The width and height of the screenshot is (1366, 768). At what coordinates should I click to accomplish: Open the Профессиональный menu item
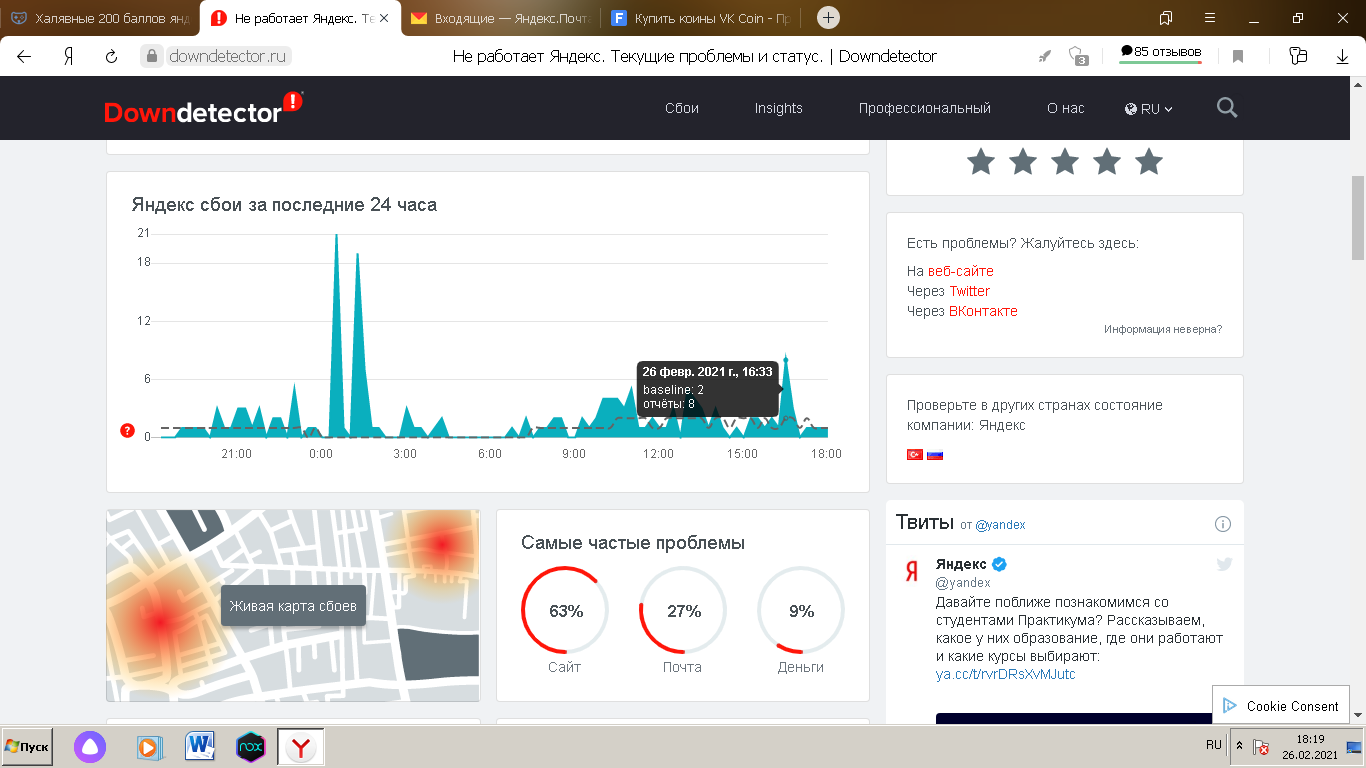click(x=925, y=108)
